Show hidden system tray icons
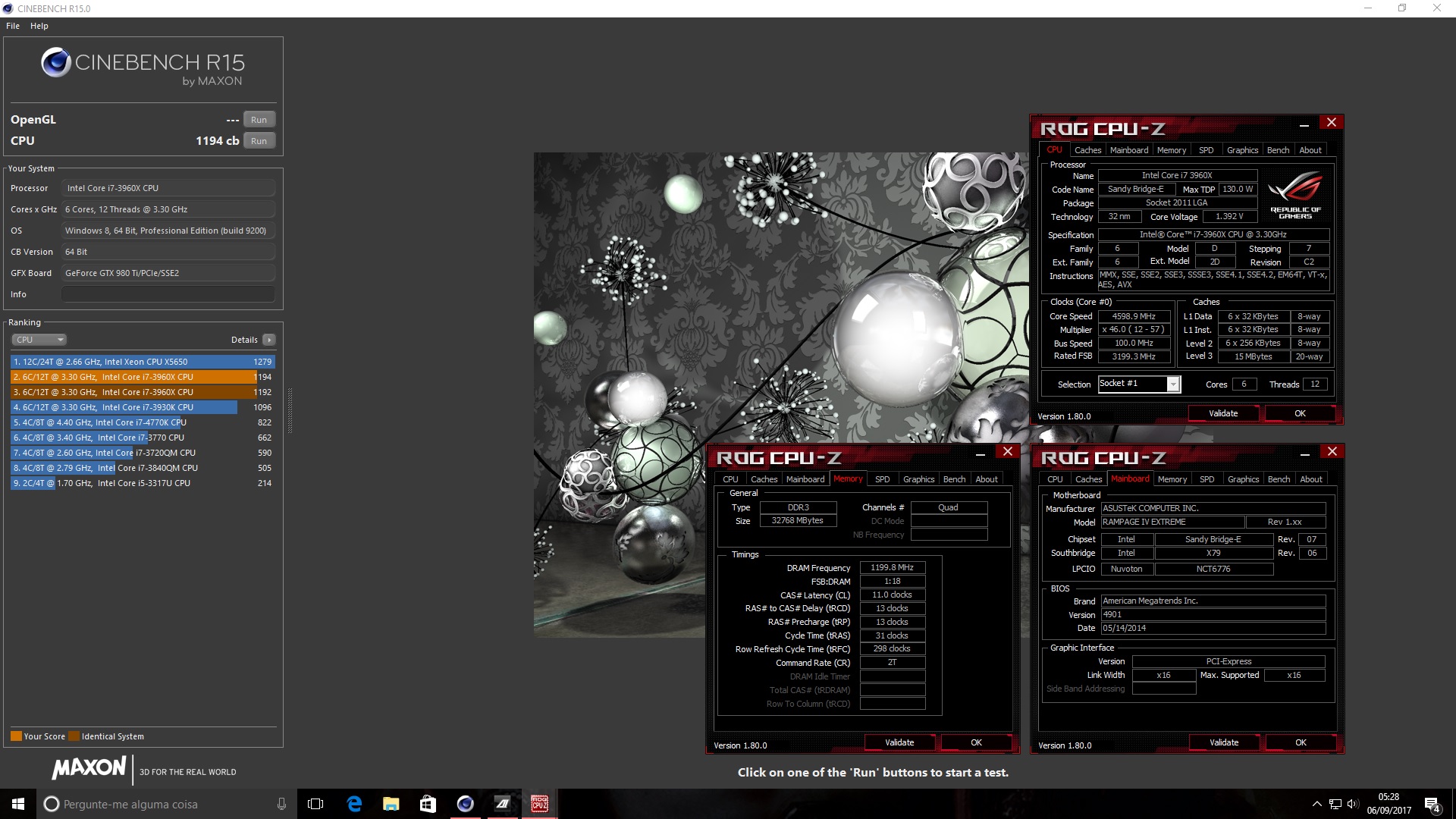The image size is (1456, 819). (1316, 804)
